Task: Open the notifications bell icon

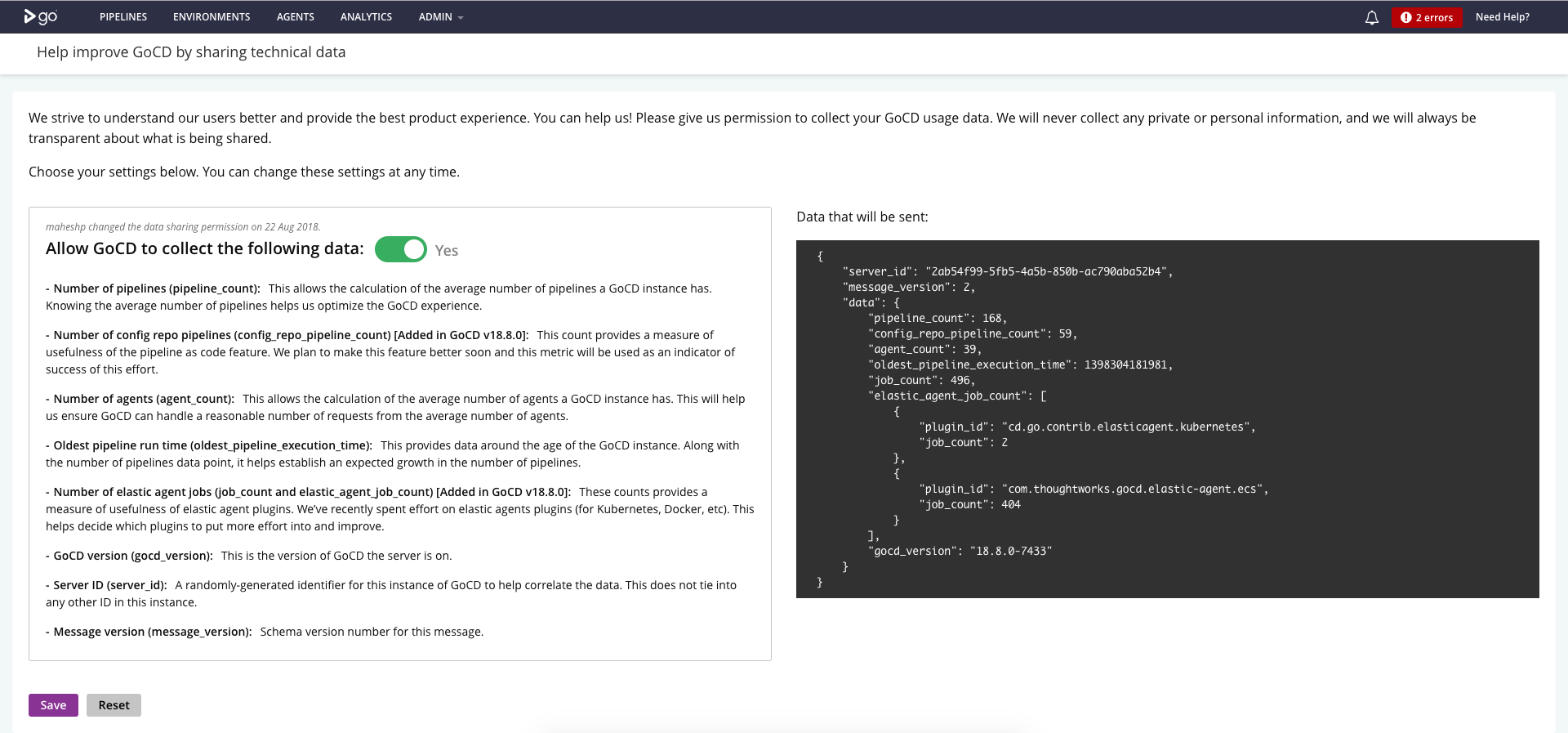Action: (1372, 17)
